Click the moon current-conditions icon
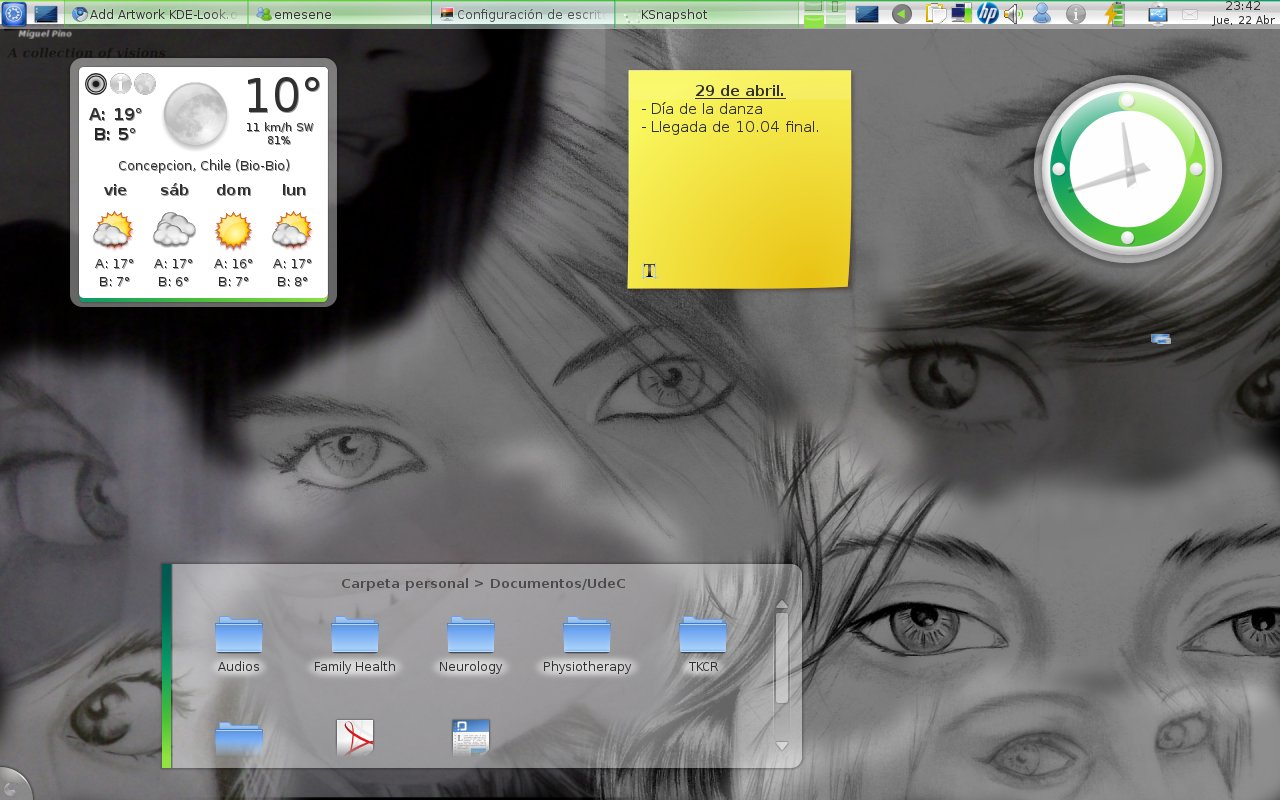 195,114
